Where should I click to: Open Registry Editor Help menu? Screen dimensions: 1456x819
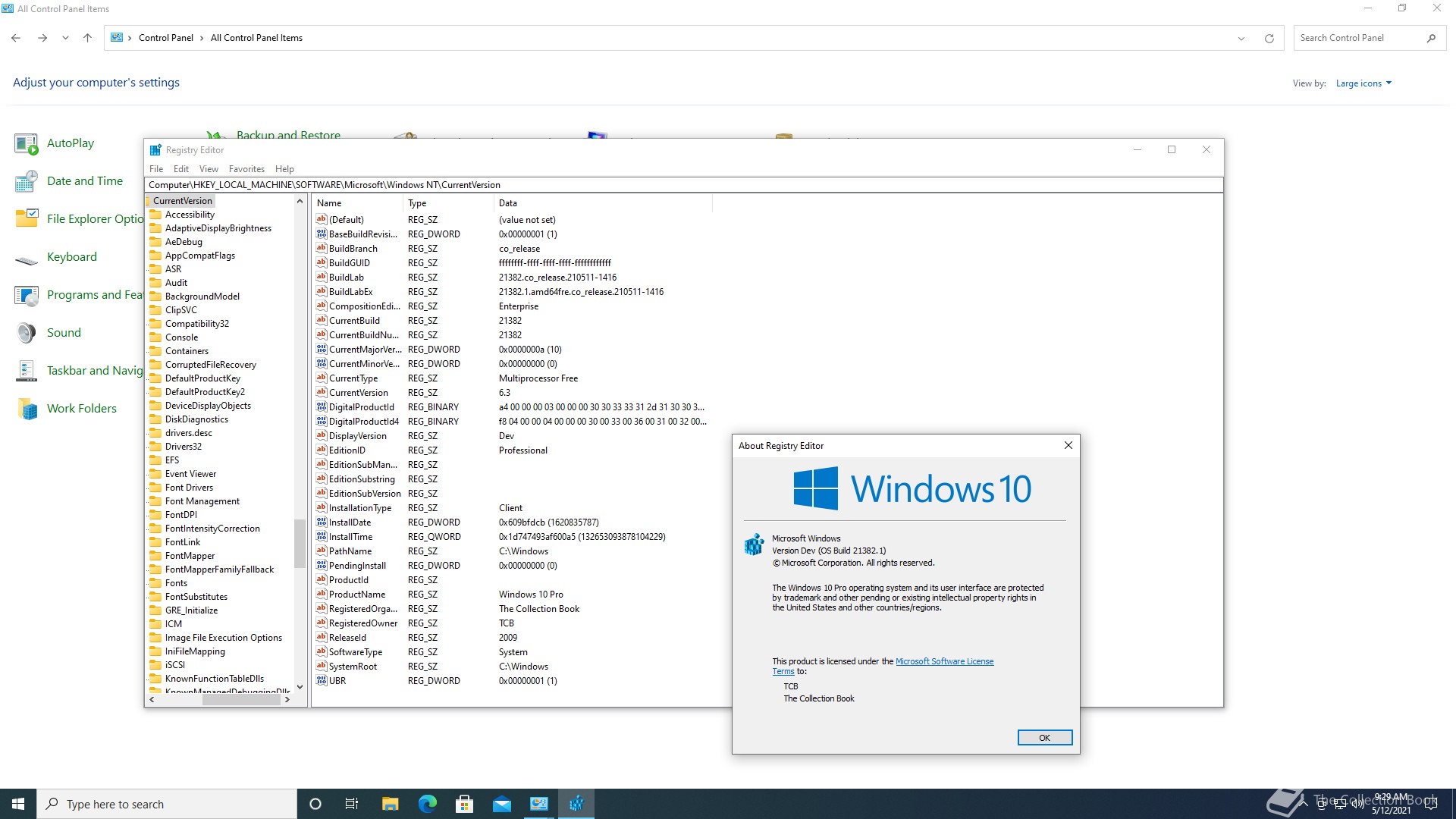(284, 169)
